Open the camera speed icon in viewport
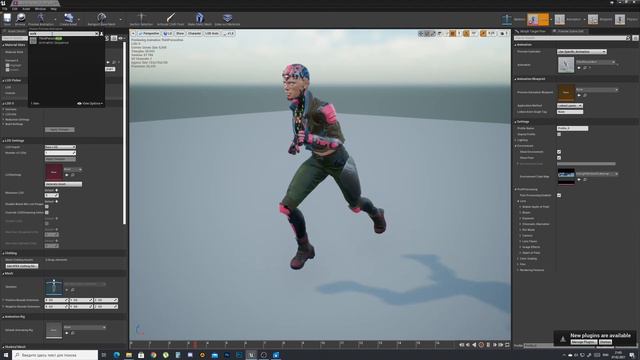This screenshot has height=360, width=640. pos(503,33)
